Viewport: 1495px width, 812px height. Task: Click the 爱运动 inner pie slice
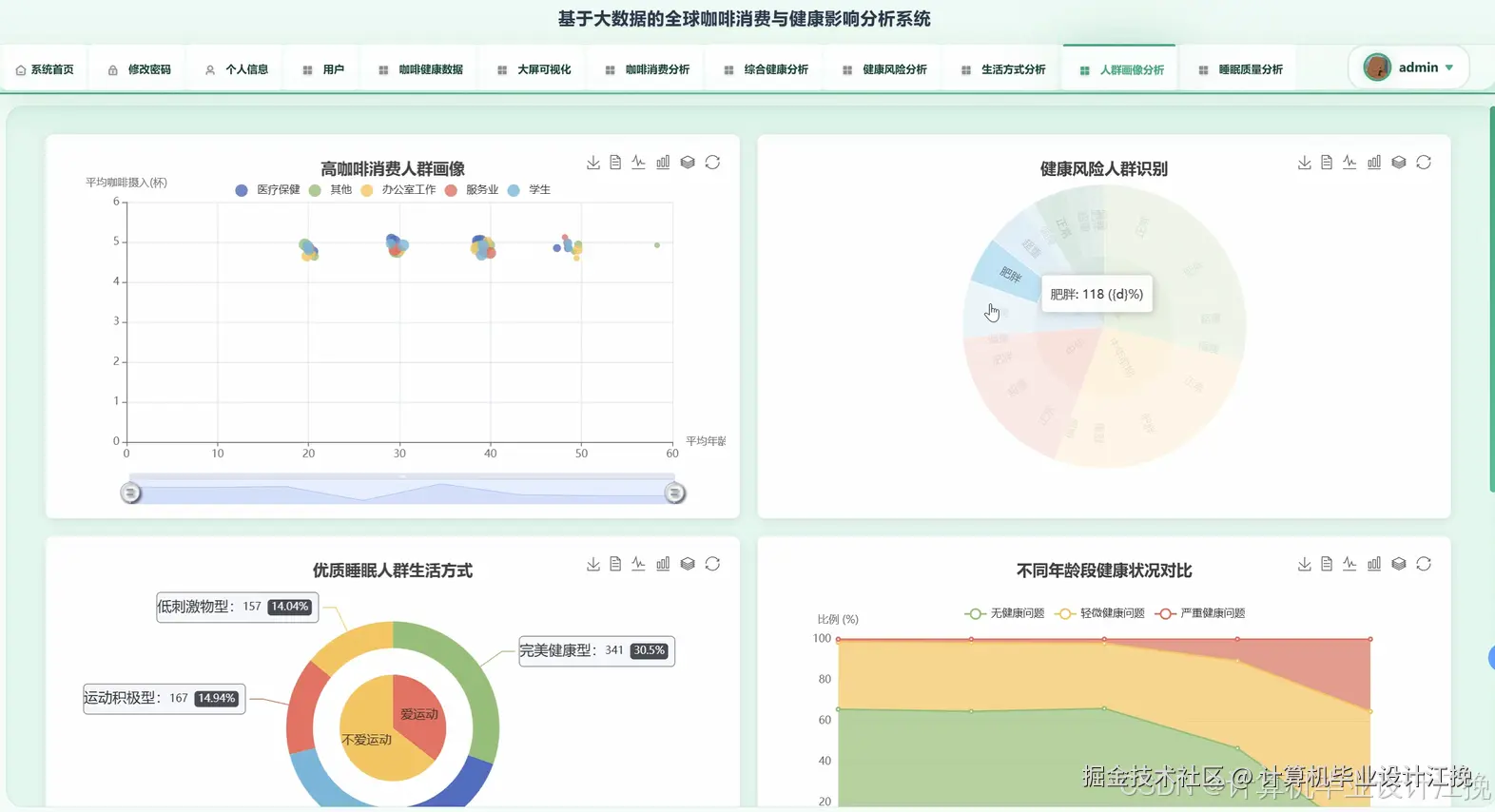point(417,713)
